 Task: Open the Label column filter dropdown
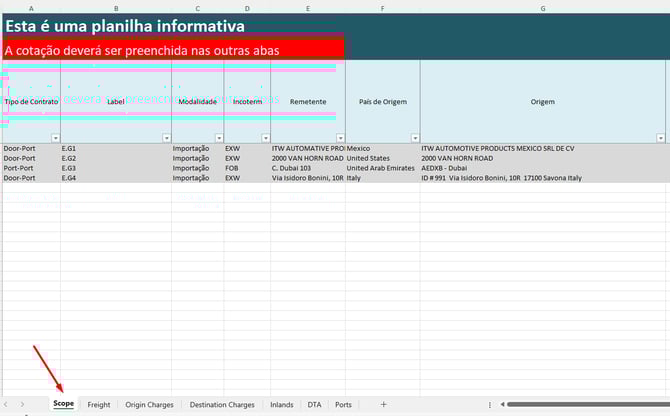click(166, 138)
